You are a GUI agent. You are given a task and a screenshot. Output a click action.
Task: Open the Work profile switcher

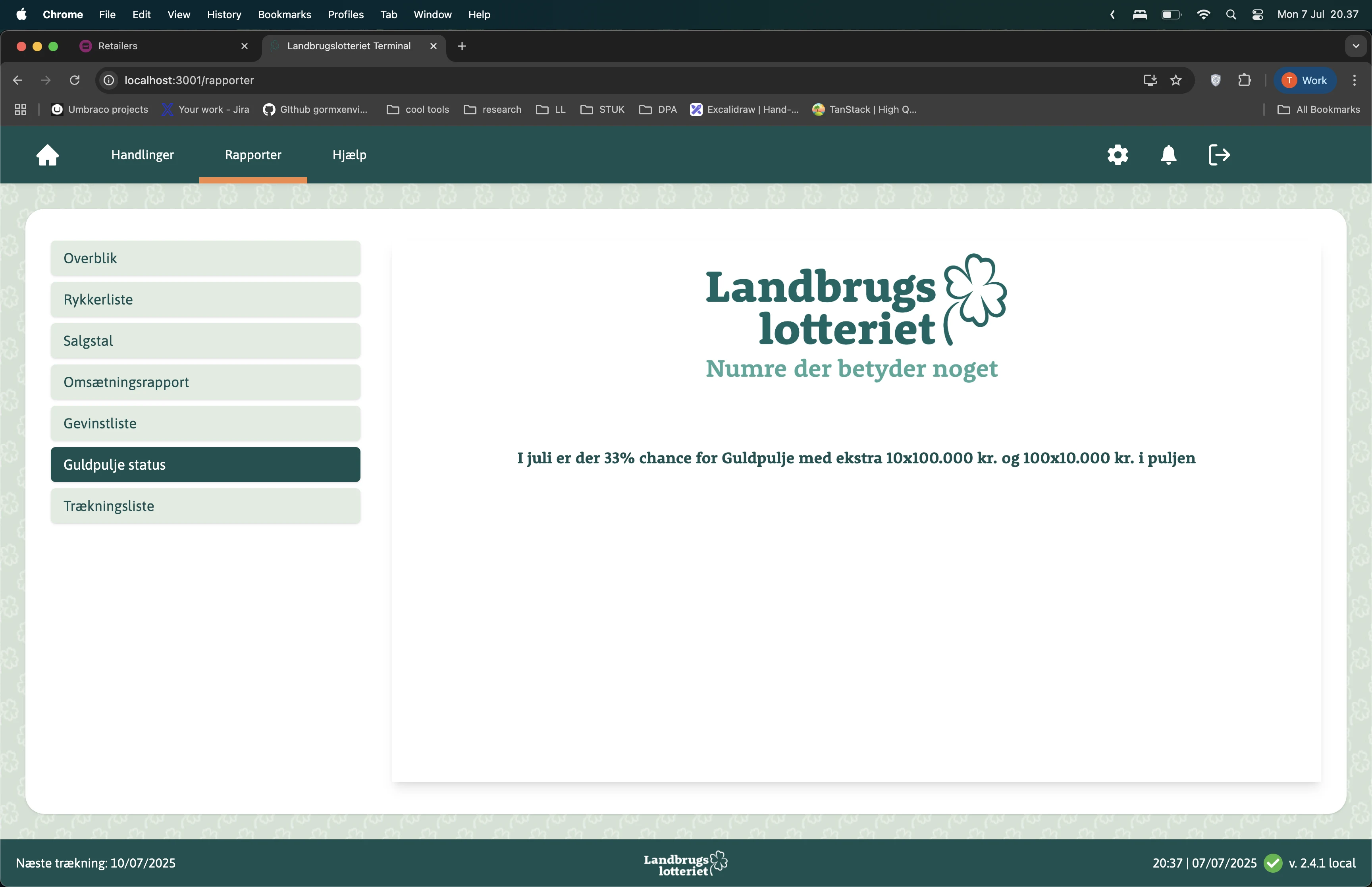coord(1305,81)
